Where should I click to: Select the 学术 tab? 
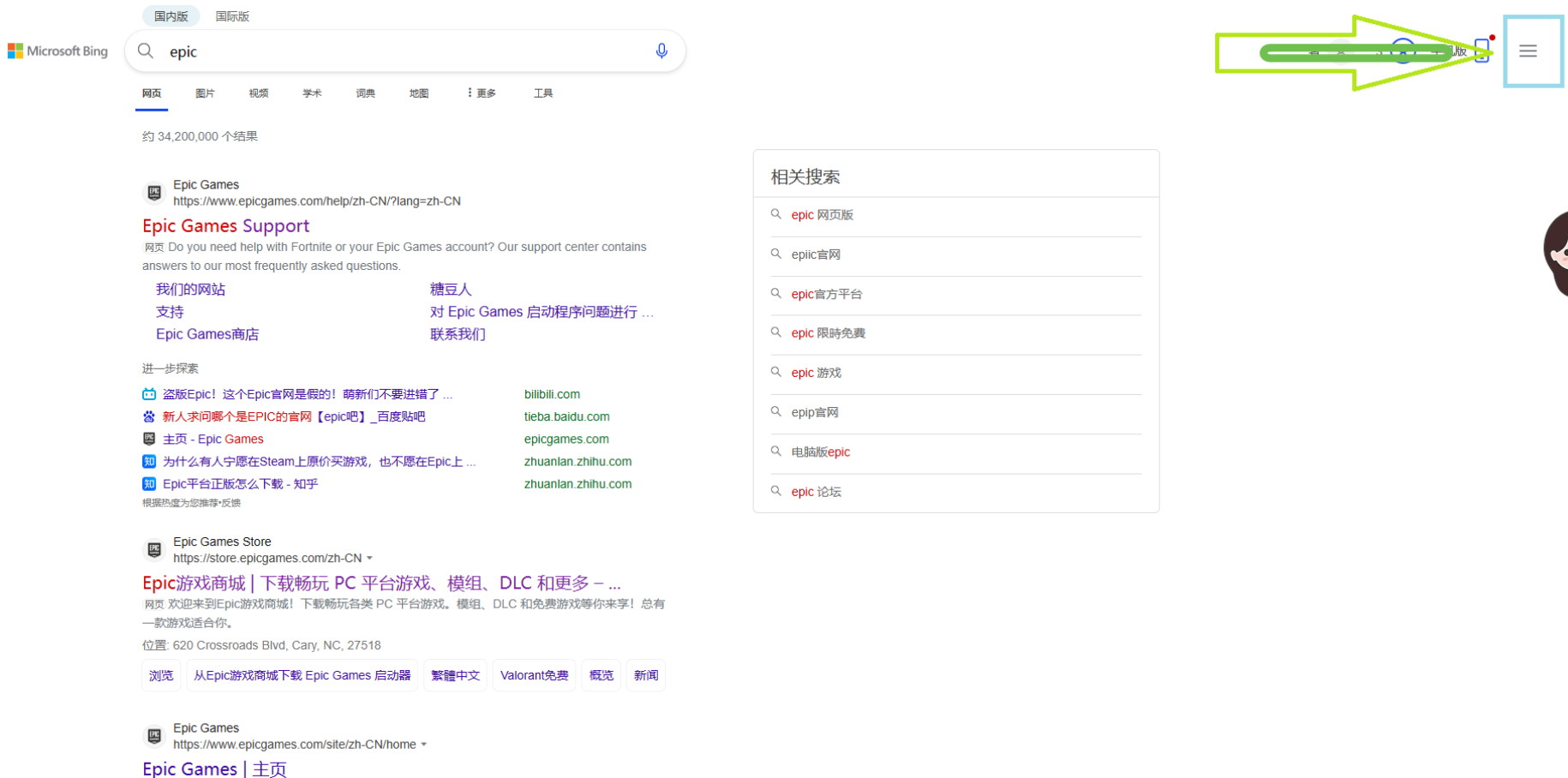[x=312, y=93]
